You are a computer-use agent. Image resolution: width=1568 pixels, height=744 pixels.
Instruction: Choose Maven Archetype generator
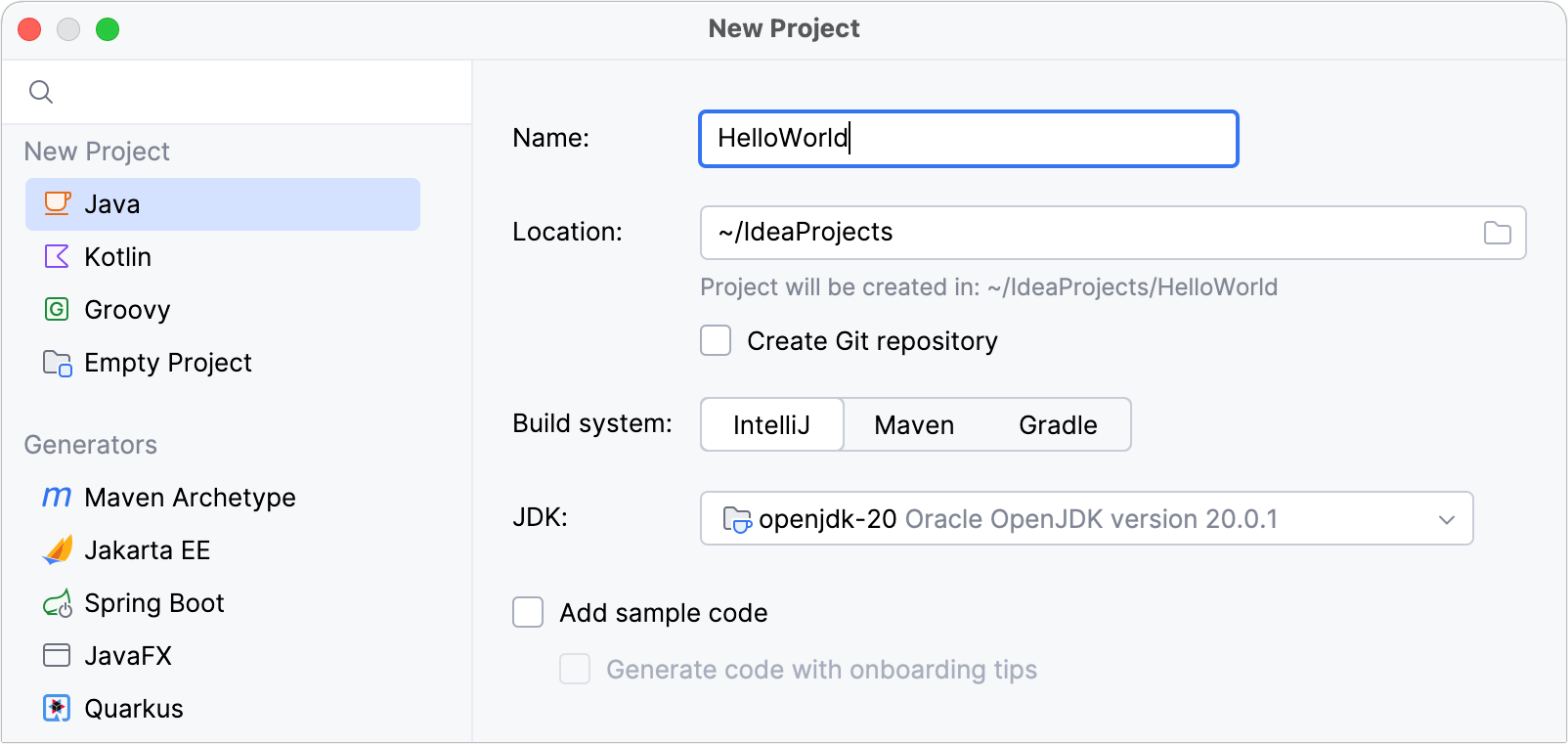click(223, 498)
